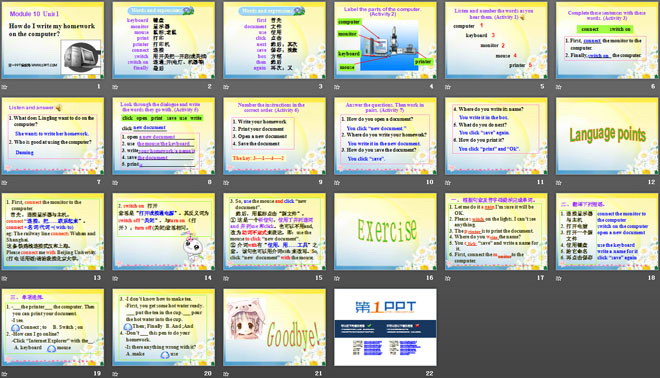The width and height of the screenshot is (660, 378).
Task: Click the animation star icon under slide 5
Action: pyautogui.click(x=448, y=87)
